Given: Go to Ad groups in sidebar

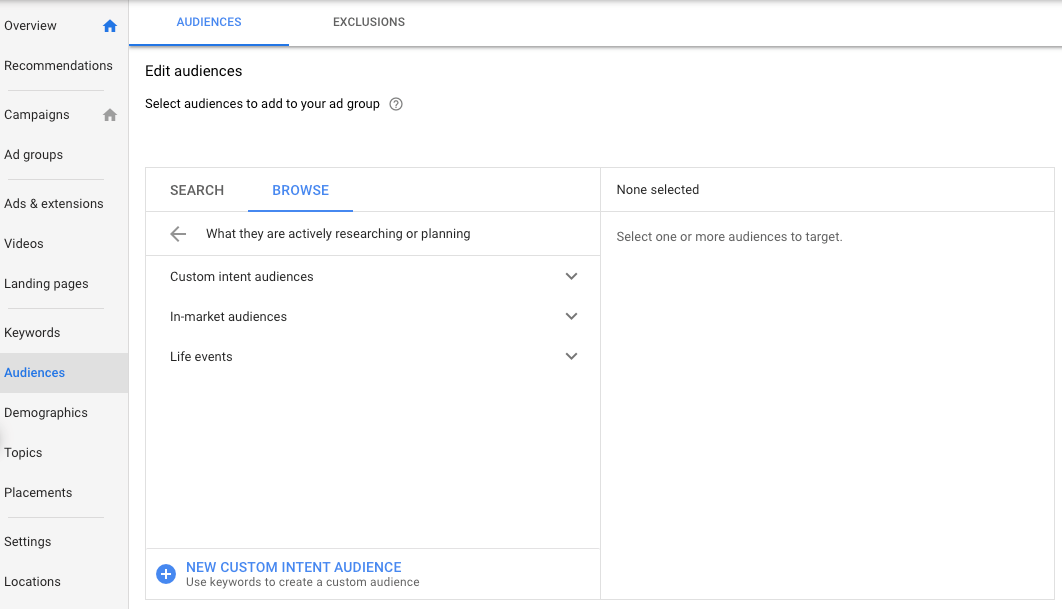Looking at the screenshot, I should click(x=33, y=155).
